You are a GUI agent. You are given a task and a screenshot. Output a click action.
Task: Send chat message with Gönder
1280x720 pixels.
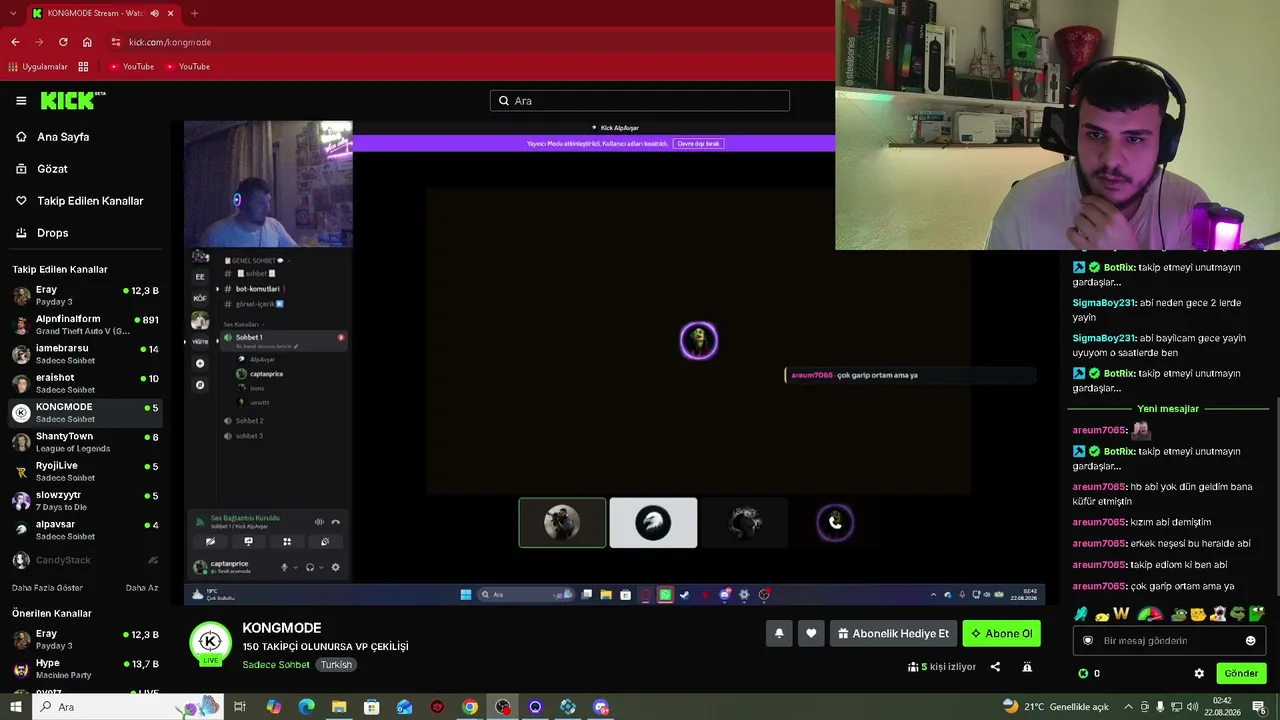point(1241,674)
